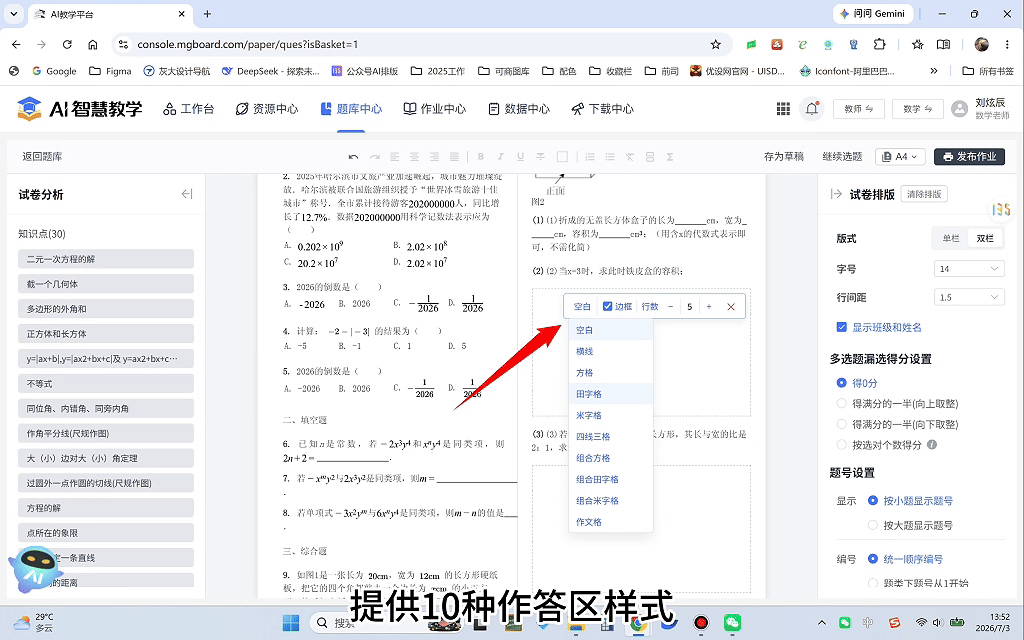The height and width of the screenshot is (640, 1024).
Task: Open the 数学 subject switcher
Action: tap(918, 109)
